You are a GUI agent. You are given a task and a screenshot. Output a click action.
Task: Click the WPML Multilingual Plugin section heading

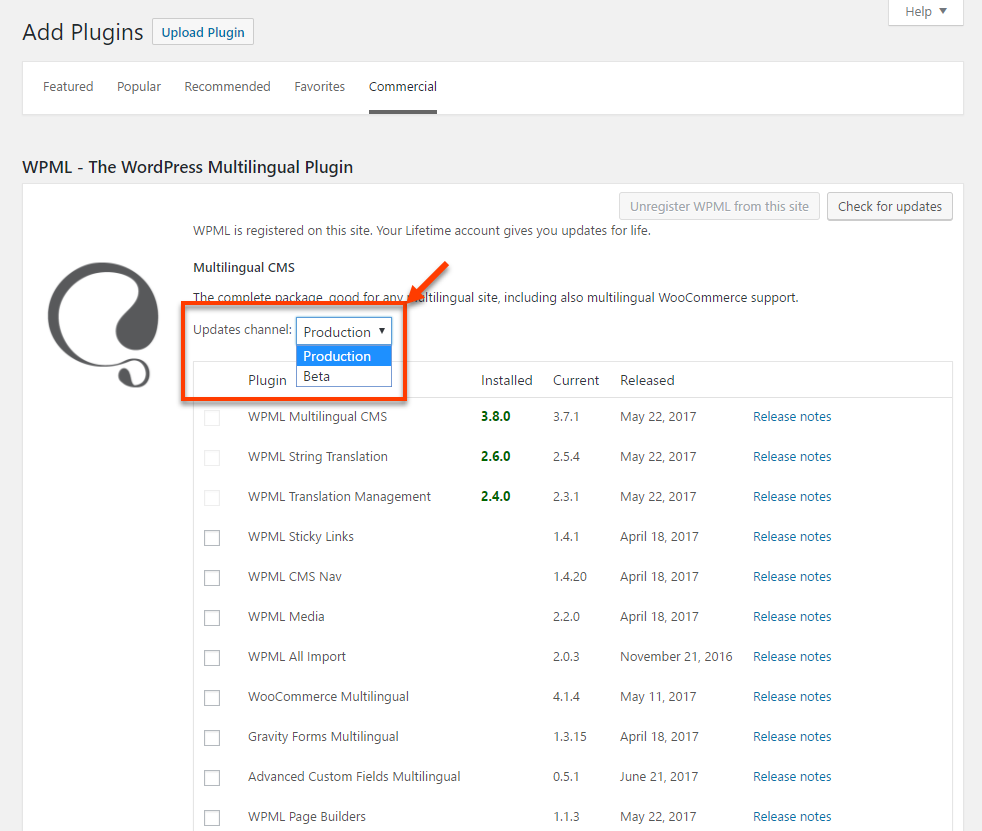[188, 167]
